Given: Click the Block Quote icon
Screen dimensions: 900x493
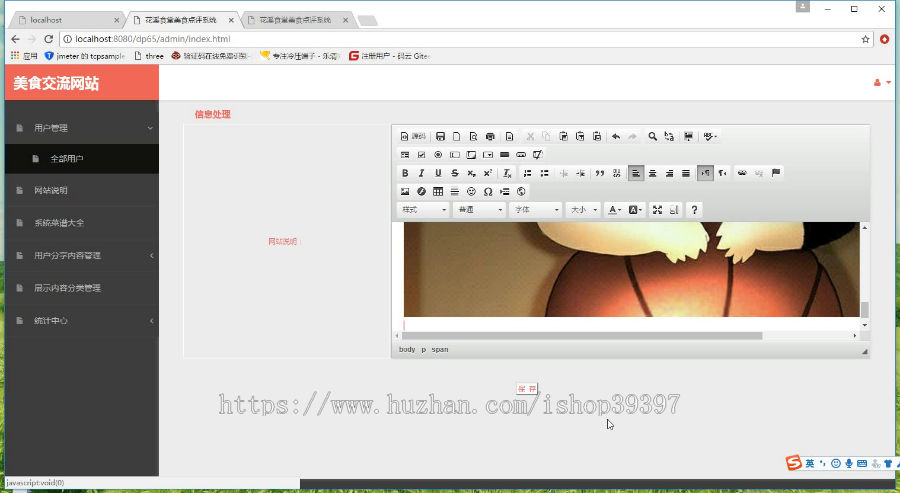Looking at the screenshot, I should [600, 173].
